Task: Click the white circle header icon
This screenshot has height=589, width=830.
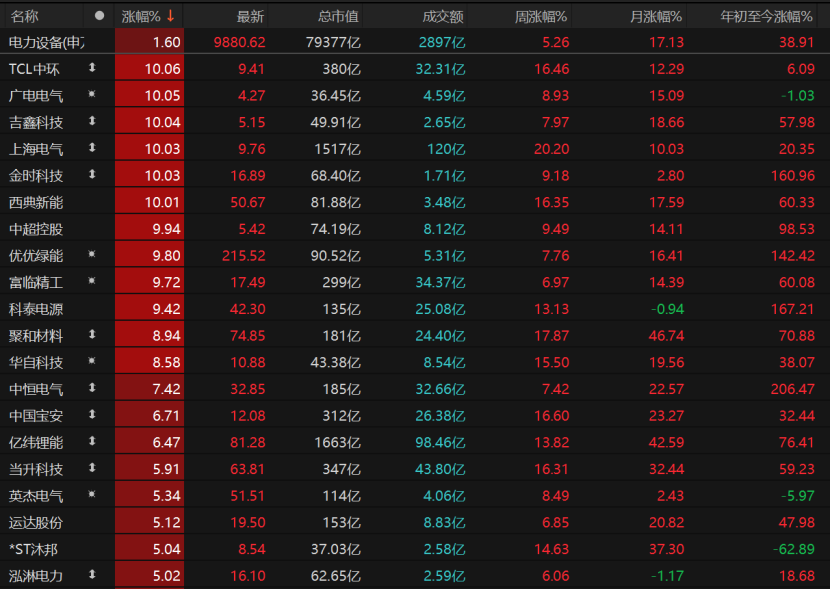Action: (x=99, y=16)
